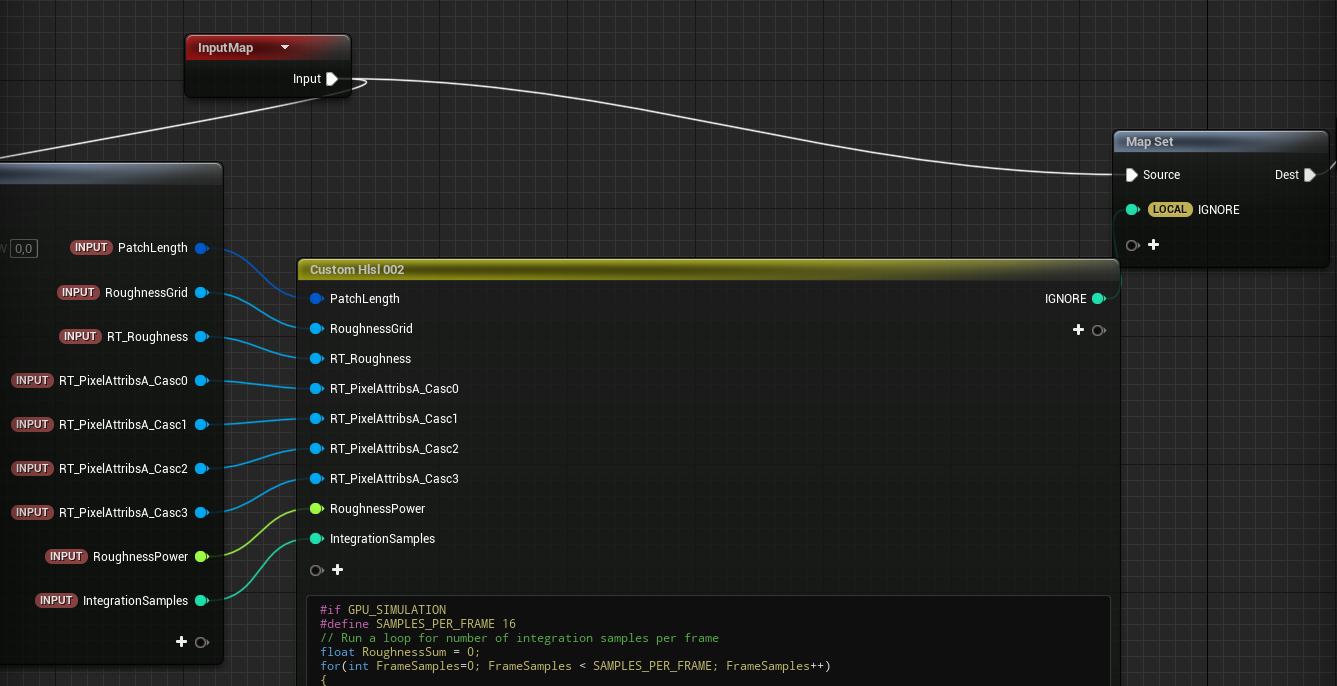The height and width of the screenshot is (686, 1337).
Task: Select the LOCAL IGNORE pin on Map Set
Action: tap(1132, 210)
